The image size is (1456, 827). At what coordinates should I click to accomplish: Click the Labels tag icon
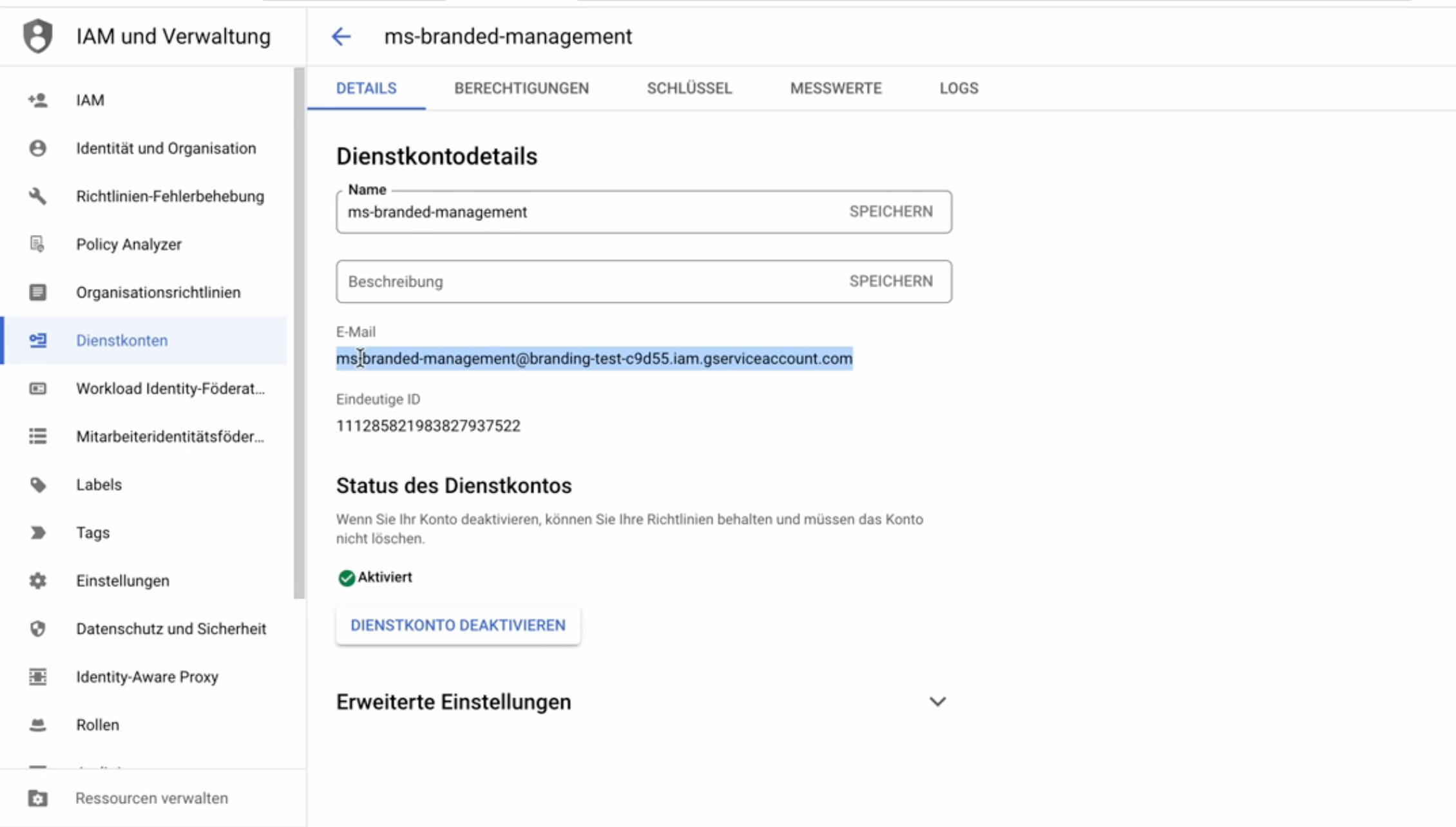pos(37,484)
